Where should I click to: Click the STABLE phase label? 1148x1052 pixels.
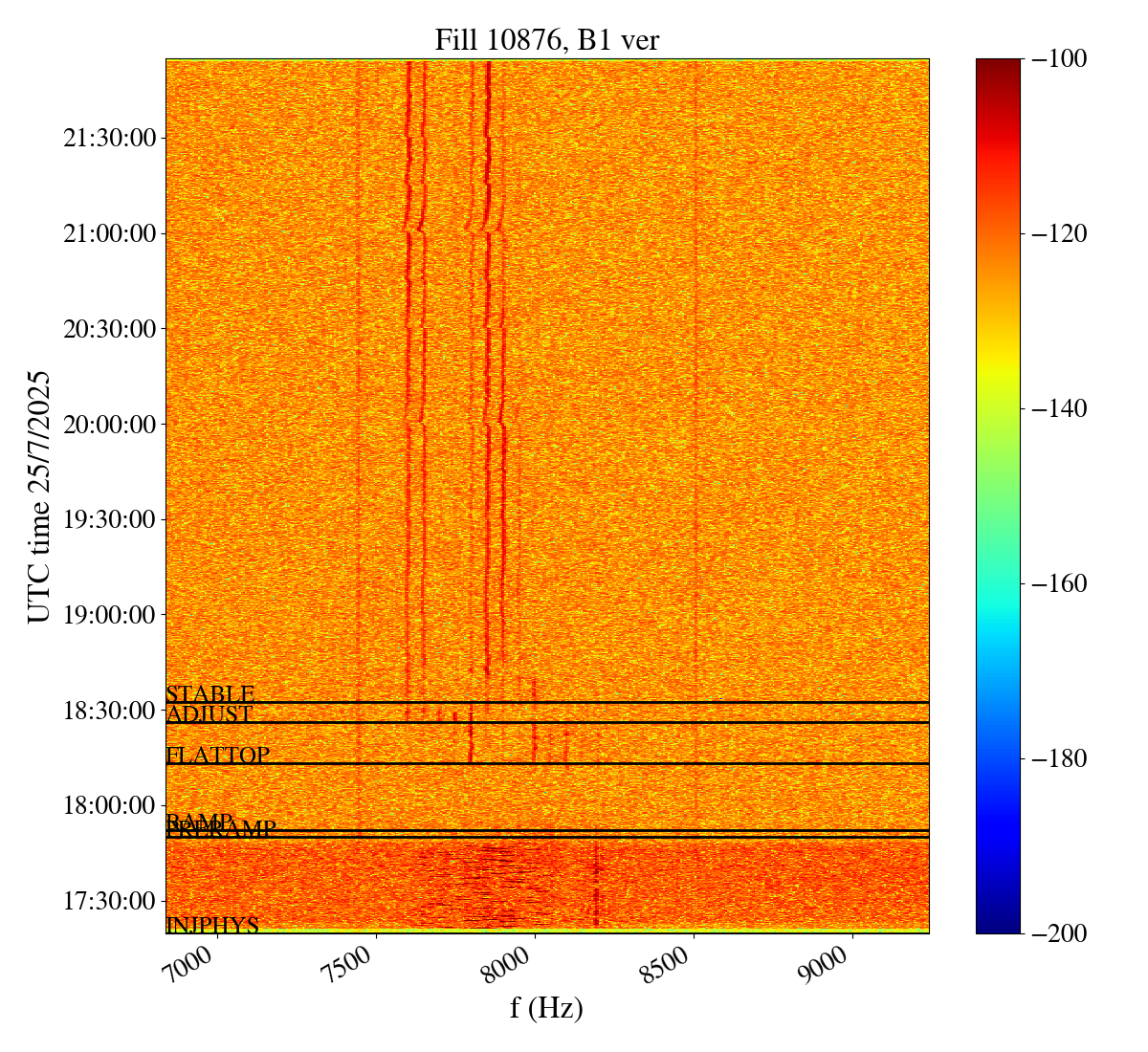coord(210,694)
